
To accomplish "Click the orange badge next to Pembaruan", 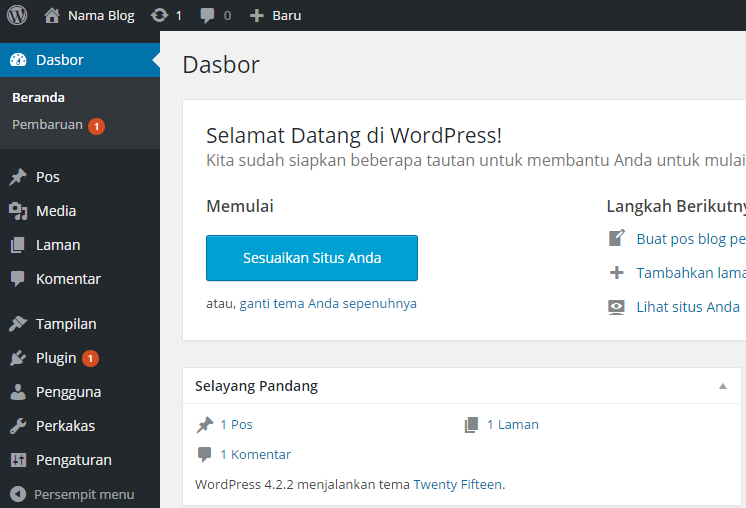I will pos(97,126).
